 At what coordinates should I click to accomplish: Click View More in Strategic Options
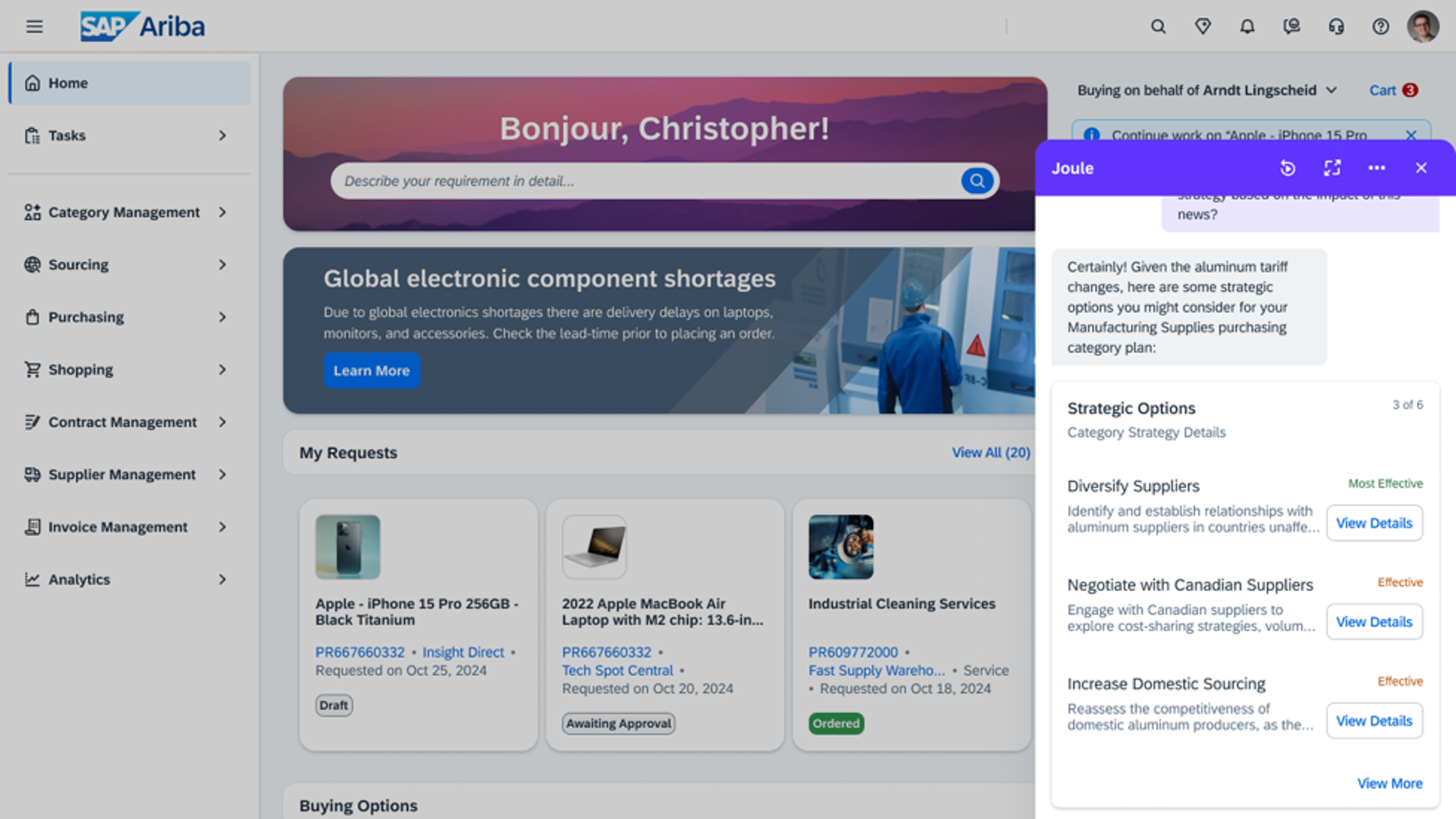tap(1389, 783)
